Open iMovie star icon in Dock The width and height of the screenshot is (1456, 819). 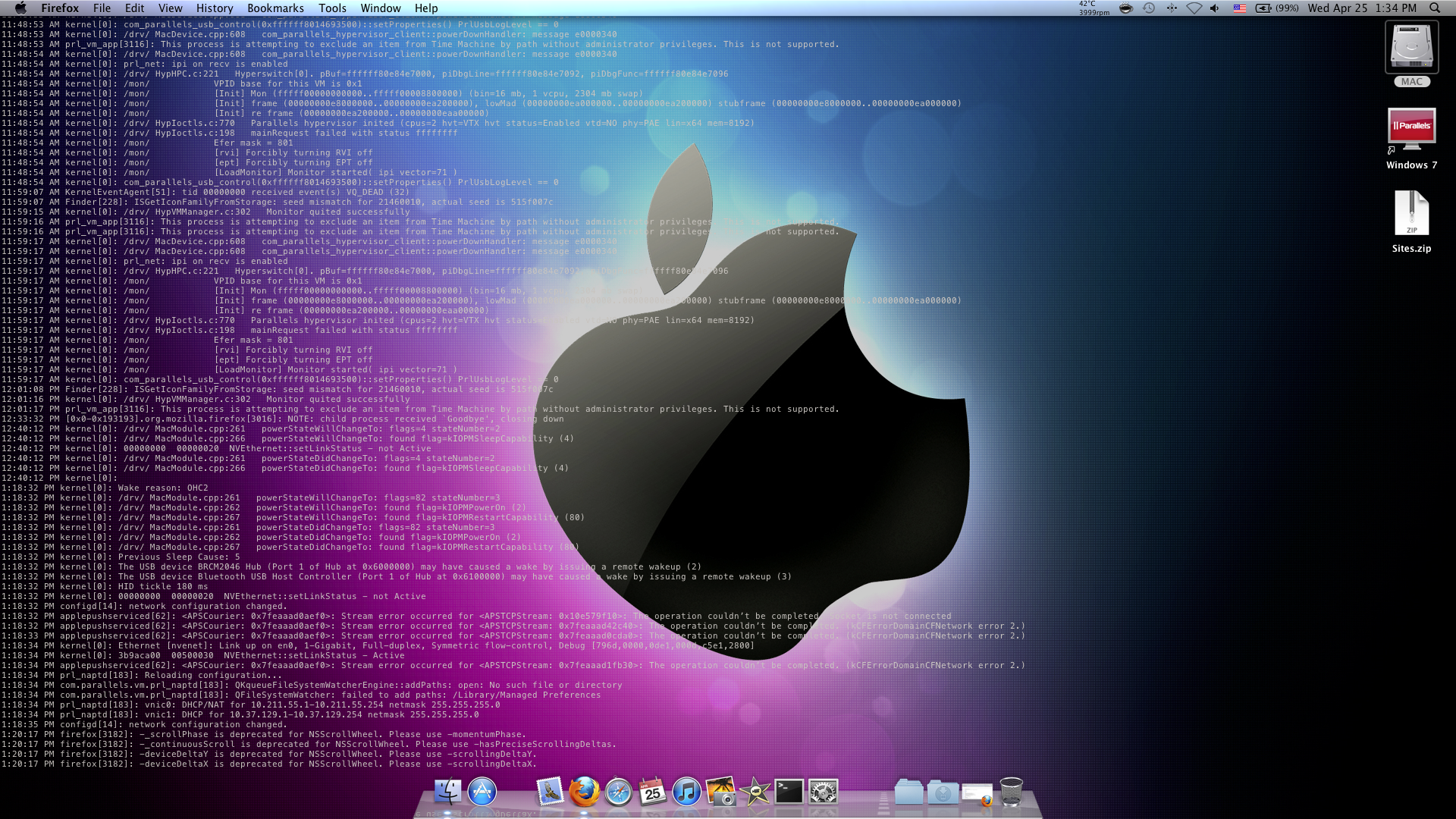pos(755,792)
